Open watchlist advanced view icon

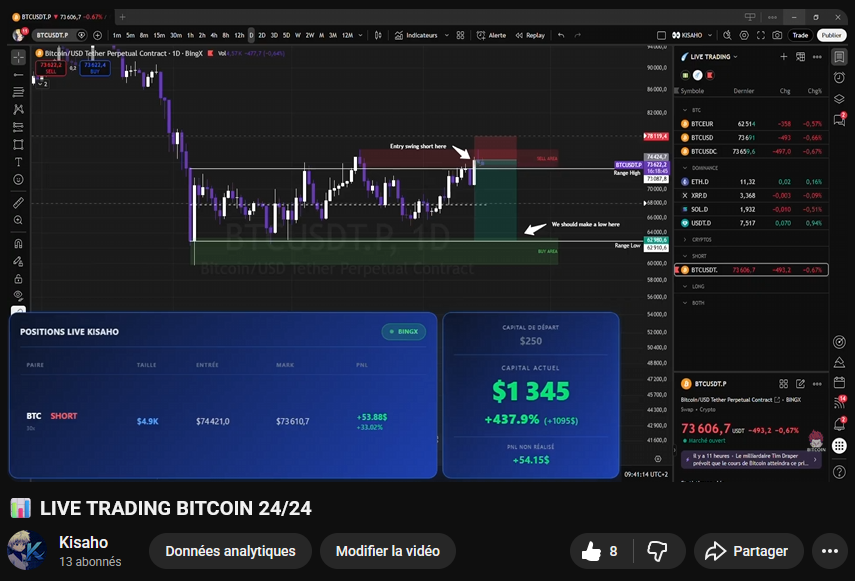coord(800,57)
